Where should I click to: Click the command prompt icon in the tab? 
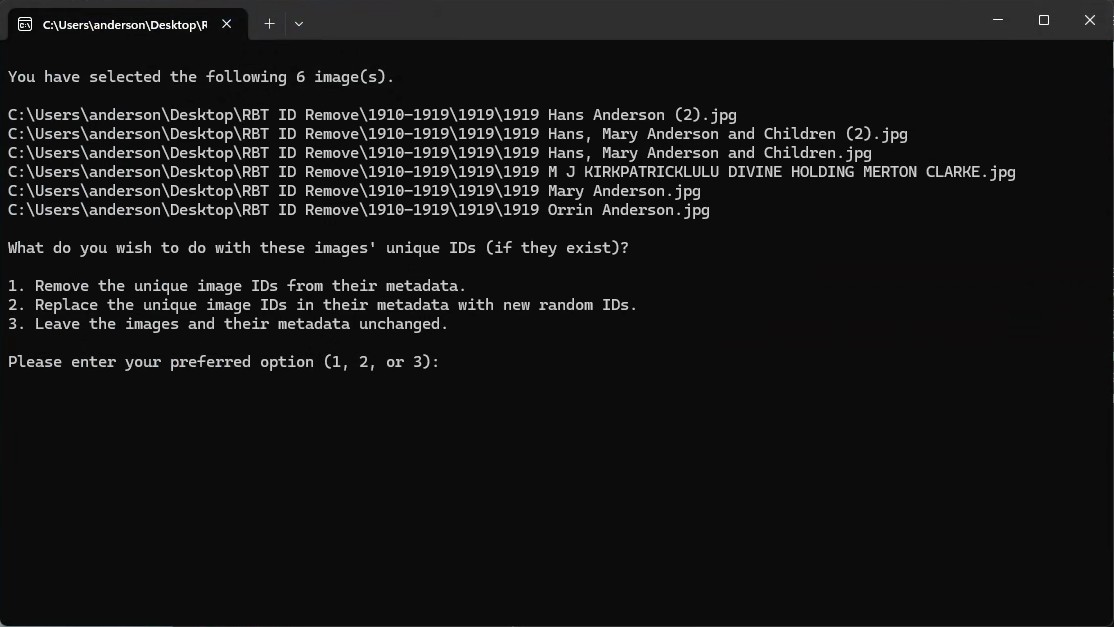click(x=25, y=24)
